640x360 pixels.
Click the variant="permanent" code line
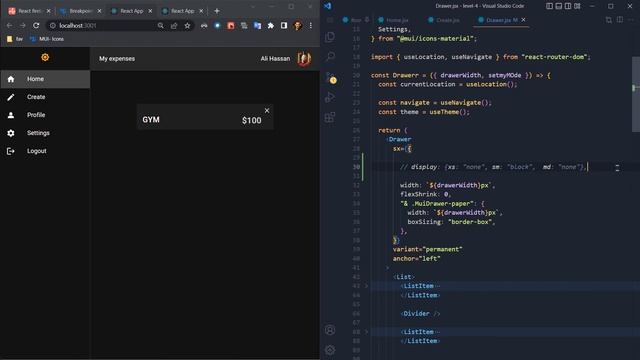pyautogui.click(x=427, y=249)
